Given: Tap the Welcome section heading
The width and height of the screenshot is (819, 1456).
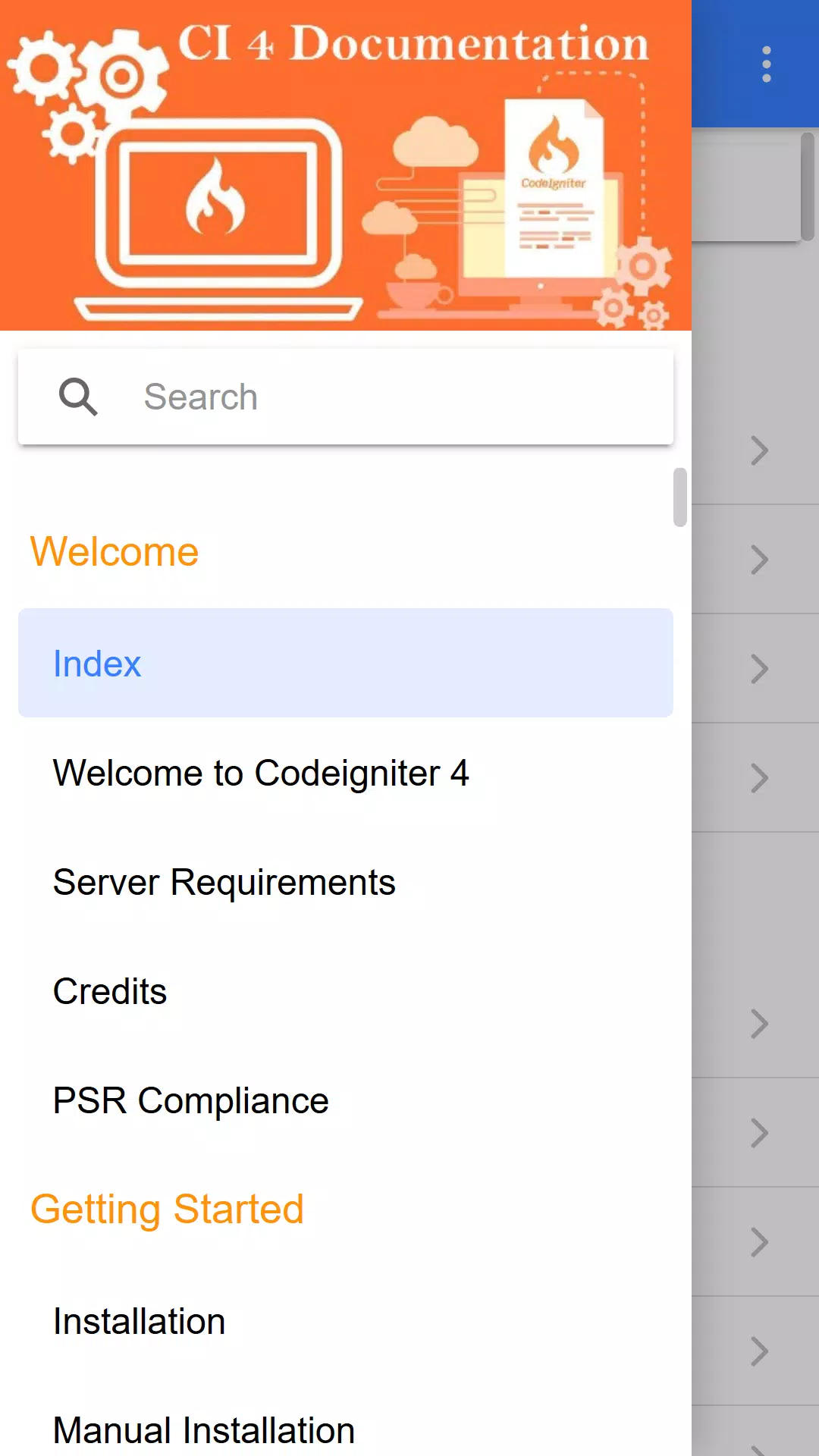Looking at the screenshot, I should coord(115,551).
